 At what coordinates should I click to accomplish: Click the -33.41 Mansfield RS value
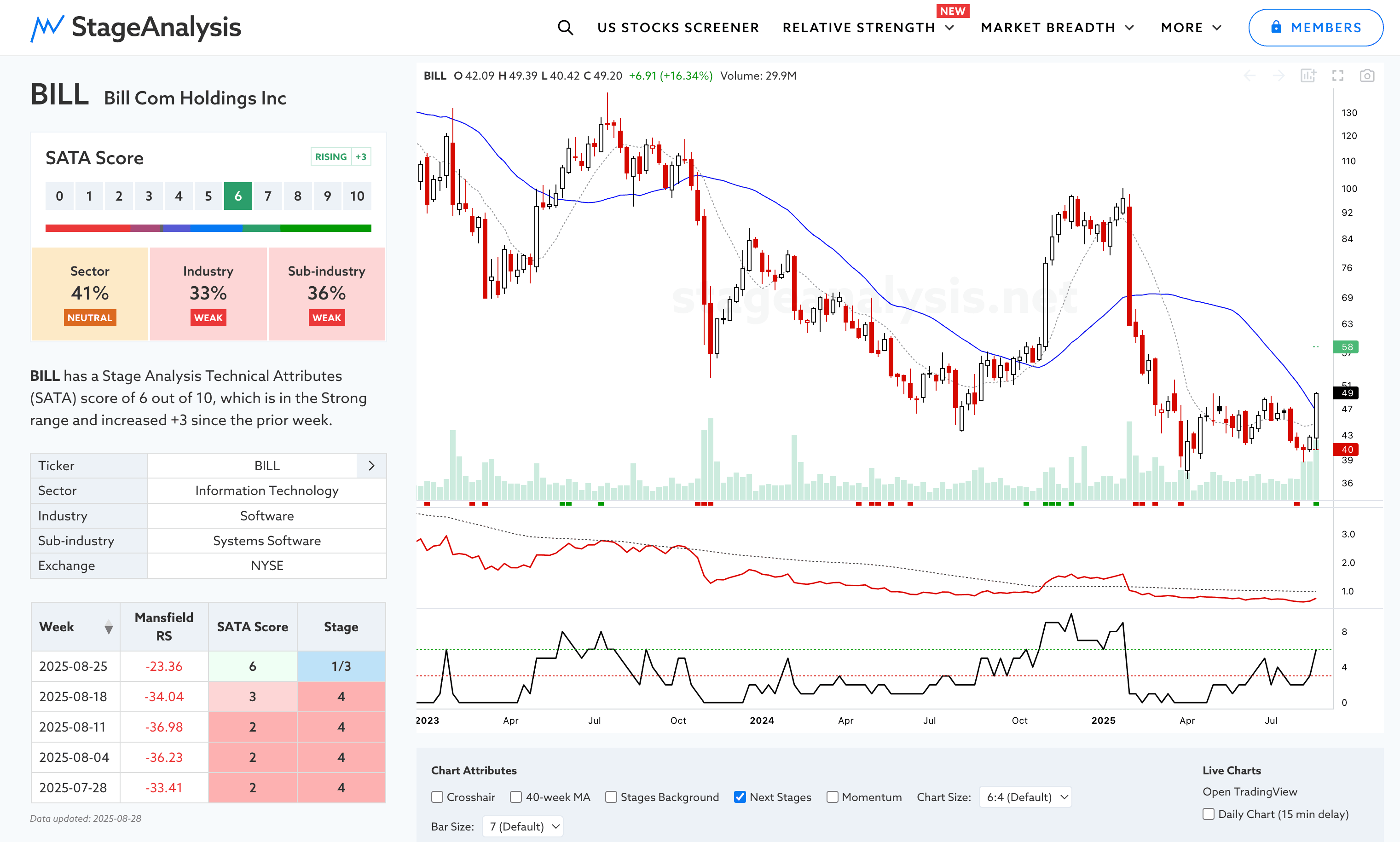164,788
